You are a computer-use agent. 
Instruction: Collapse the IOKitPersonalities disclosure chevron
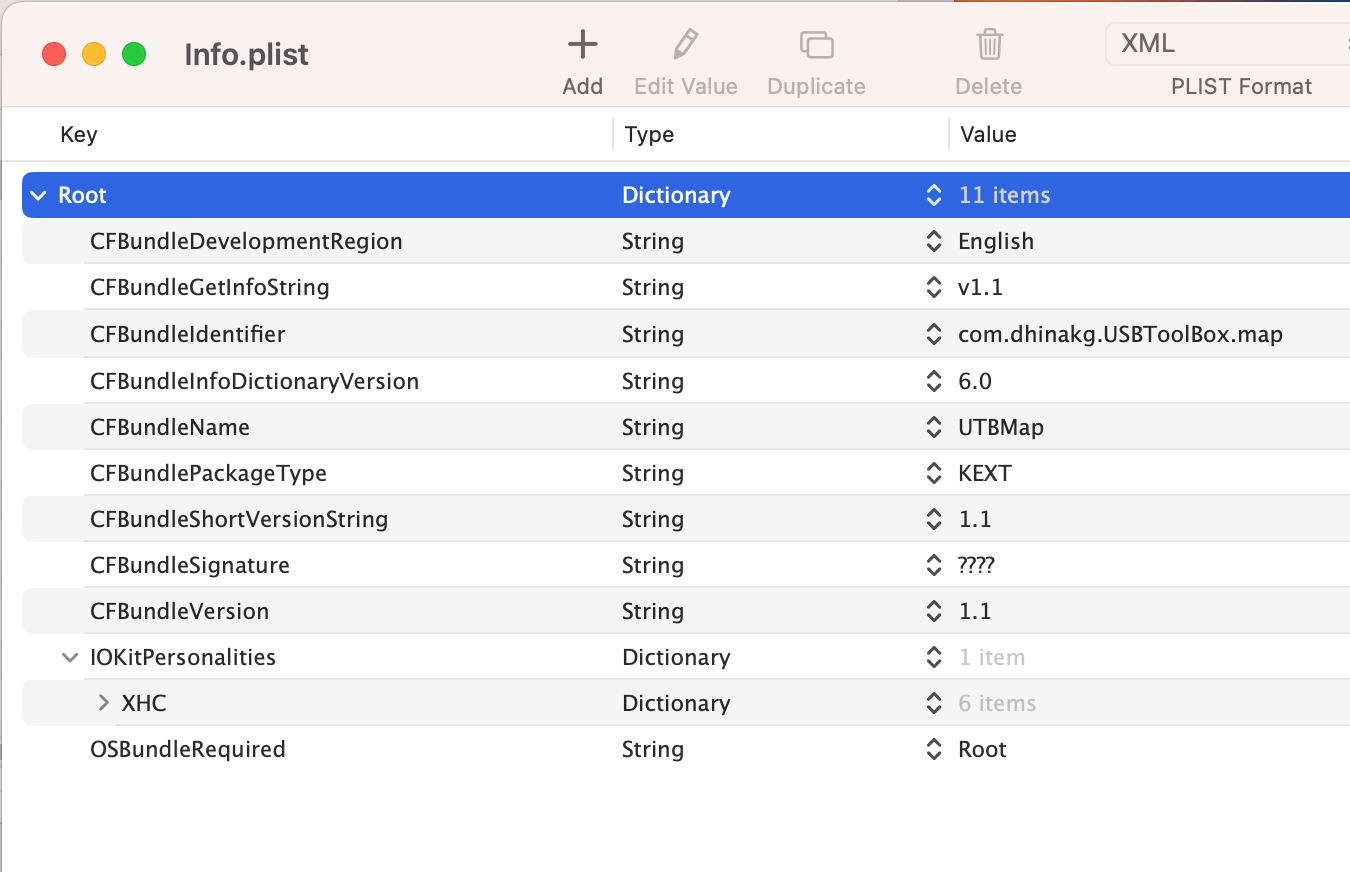tap(70, 658)
